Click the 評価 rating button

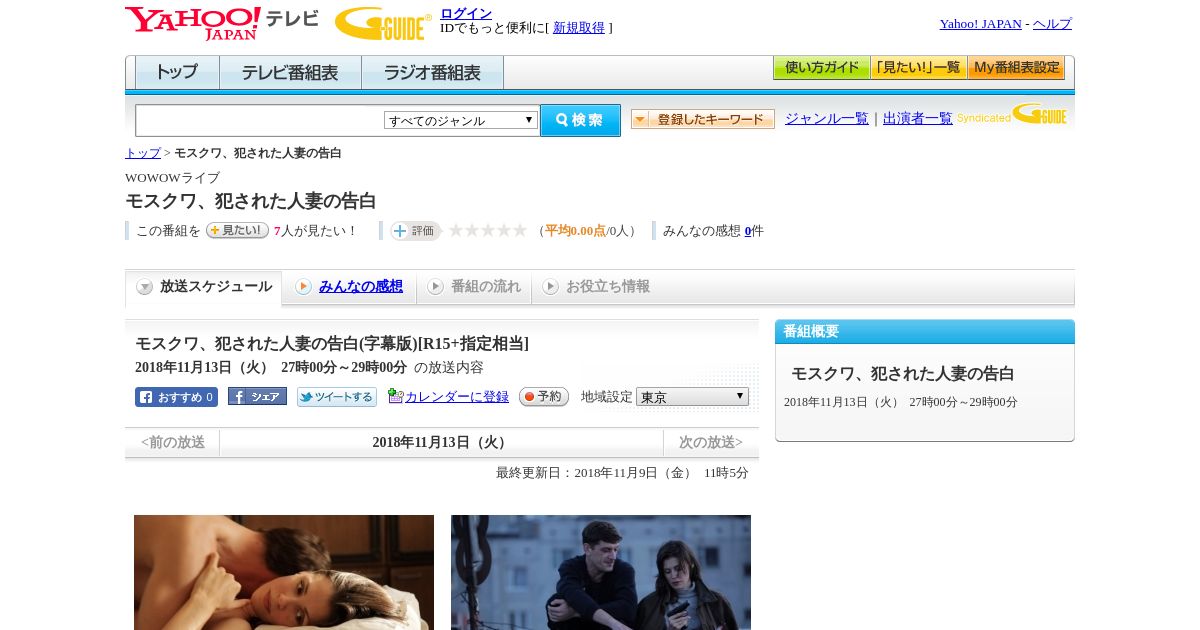pyautogui.click(x=415, y=231)
